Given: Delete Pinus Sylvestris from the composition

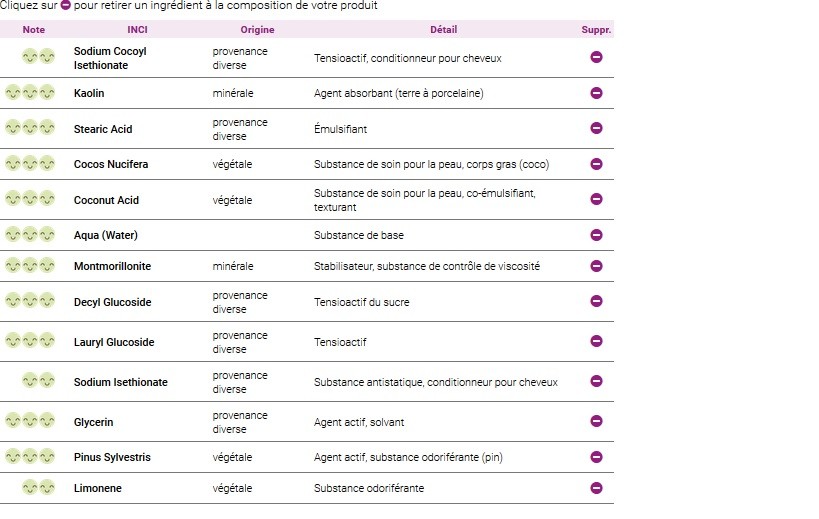Looking at the screenshot, I should [x=596, y=457].
